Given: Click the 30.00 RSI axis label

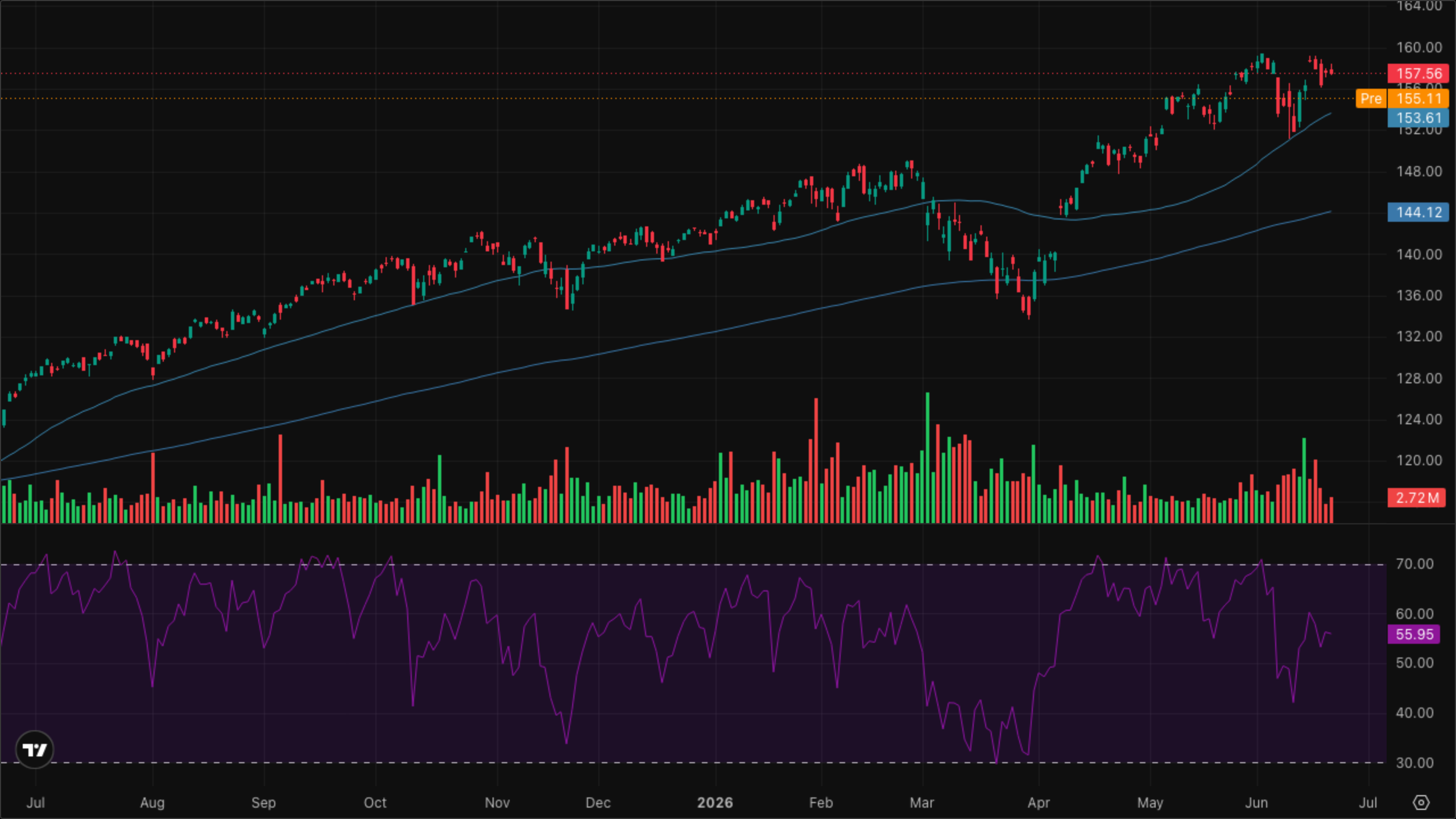Looking at the screenshot, I should pos(1414,763).
